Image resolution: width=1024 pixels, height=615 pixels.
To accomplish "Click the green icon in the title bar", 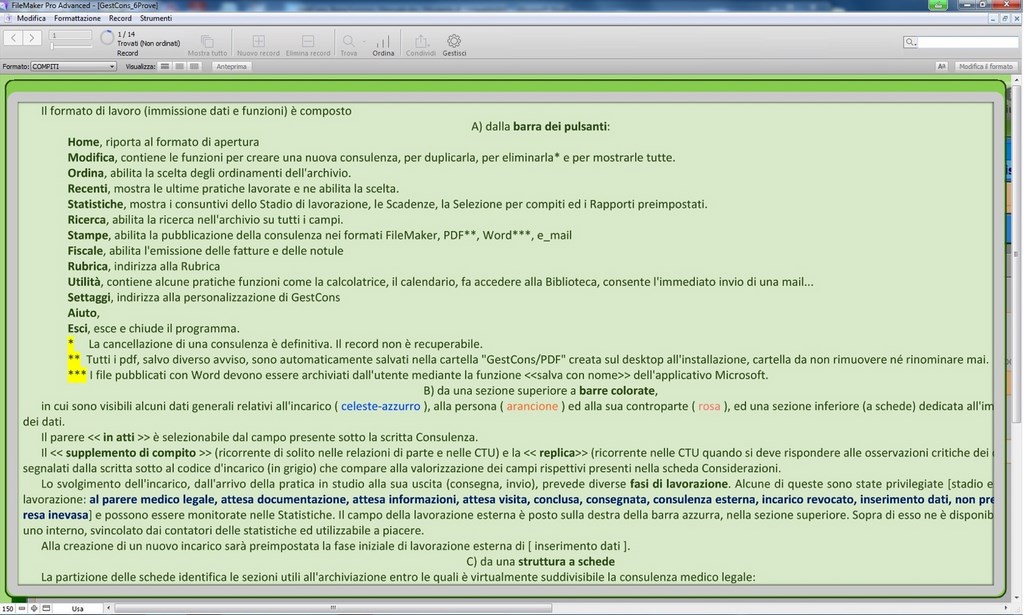I will [x=938, y=5].
